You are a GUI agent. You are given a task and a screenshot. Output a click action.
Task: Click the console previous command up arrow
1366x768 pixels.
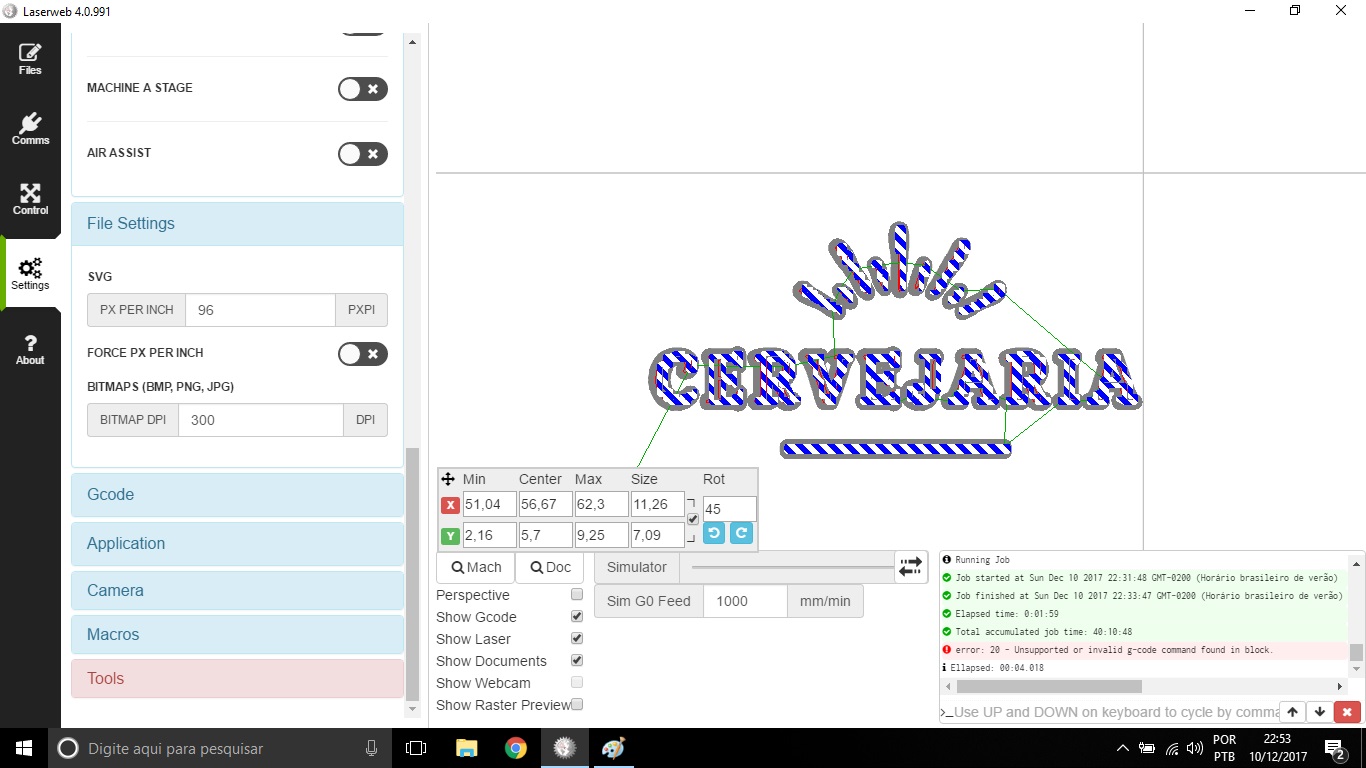tap(1292, 712)
